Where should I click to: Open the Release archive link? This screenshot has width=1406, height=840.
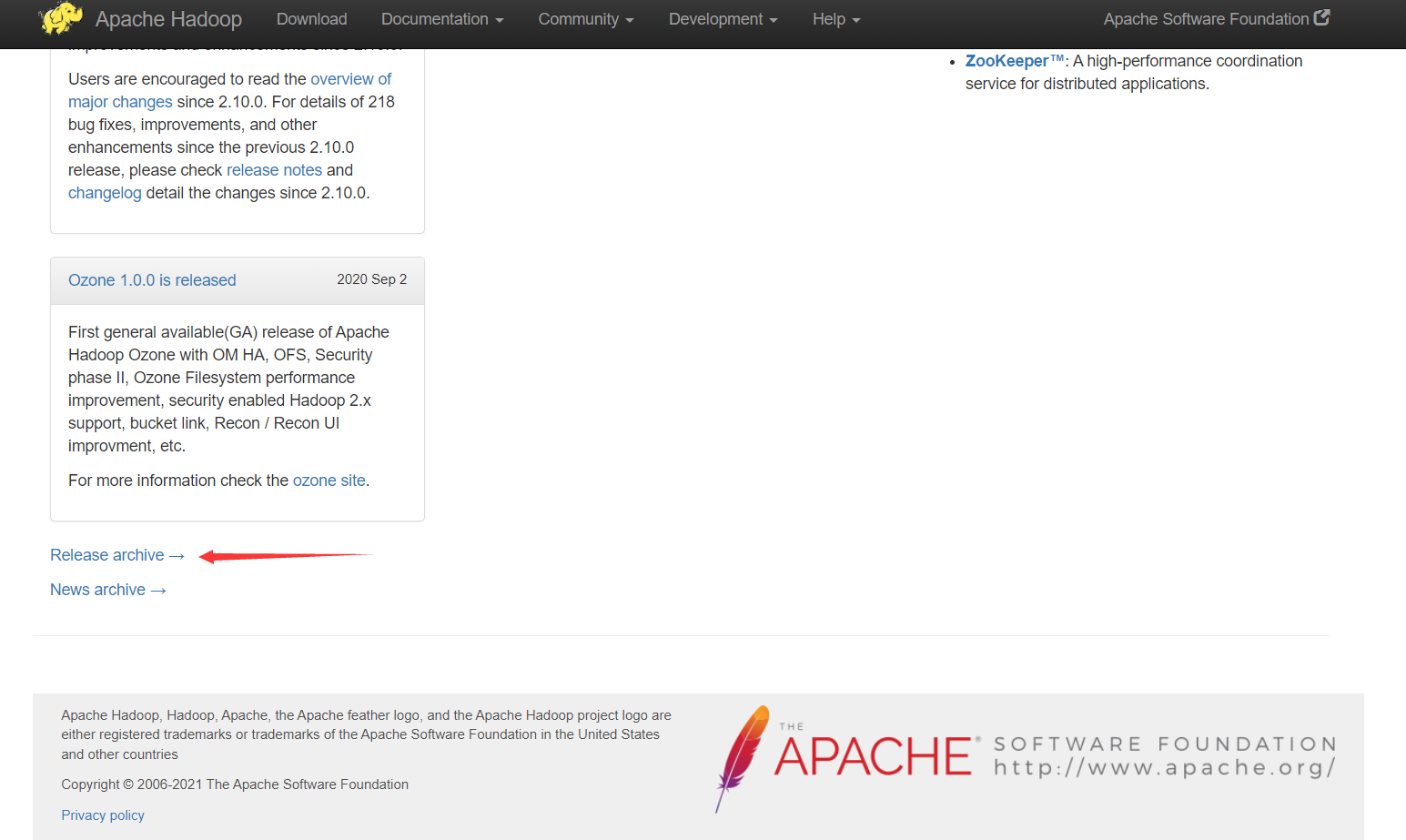(x=106, y=555)
